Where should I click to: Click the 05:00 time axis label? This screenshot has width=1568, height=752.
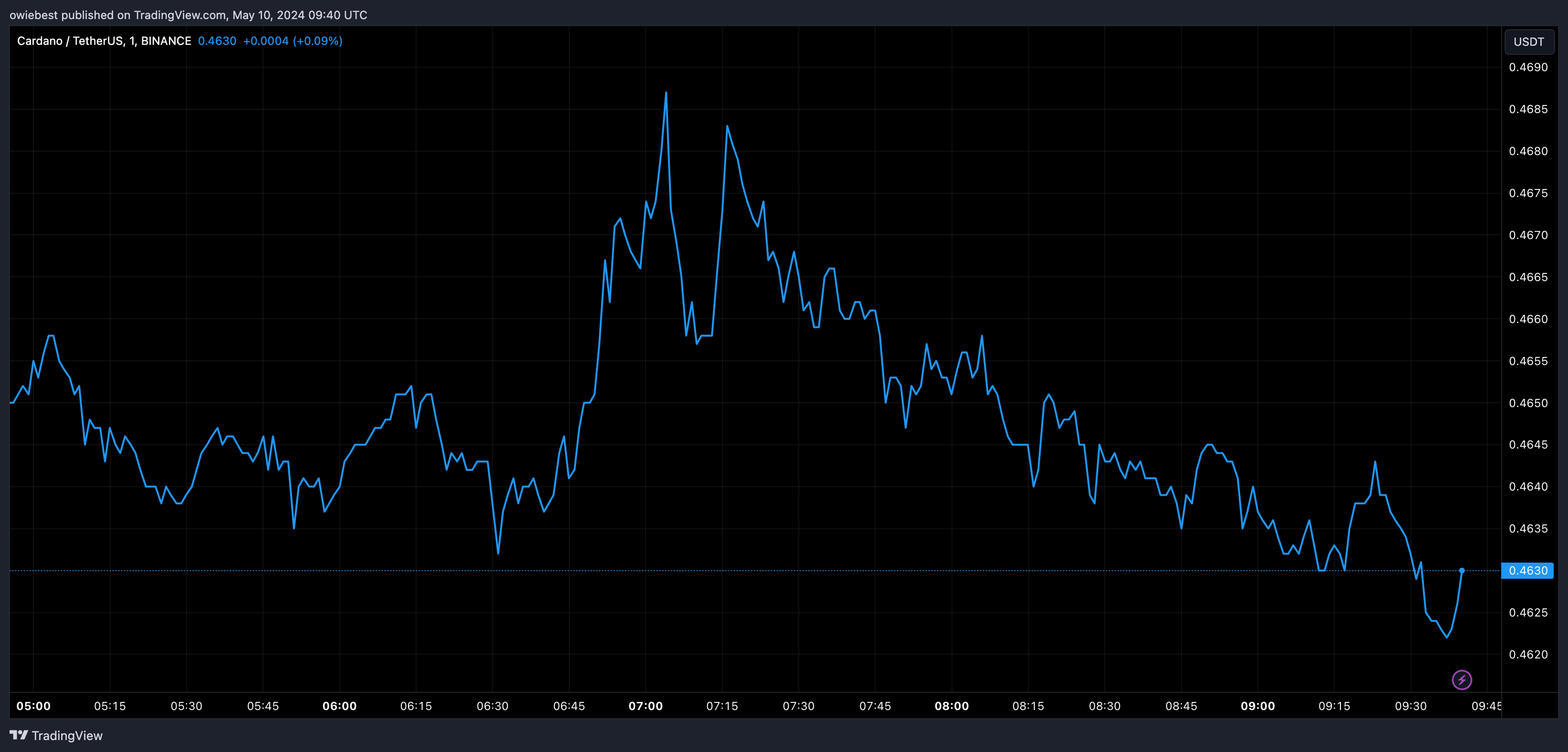coord(33,706)
